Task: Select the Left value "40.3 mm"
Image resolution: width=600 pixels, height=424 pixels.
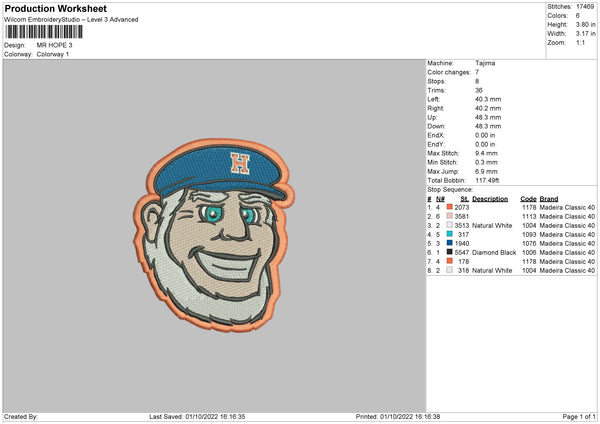Action: pos(488,99)
